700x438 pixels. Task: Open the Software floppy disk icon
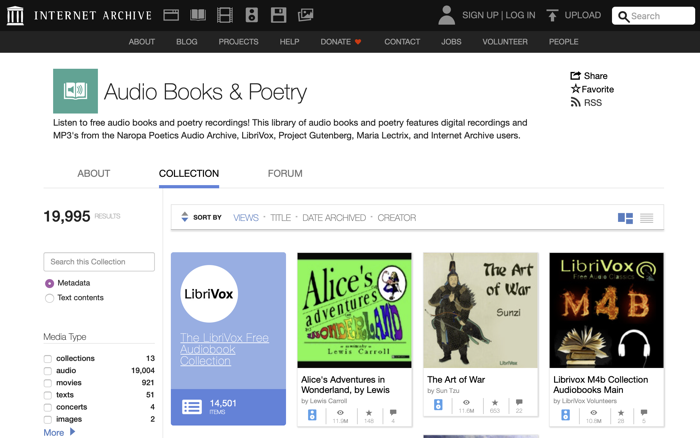coord(279,15)
